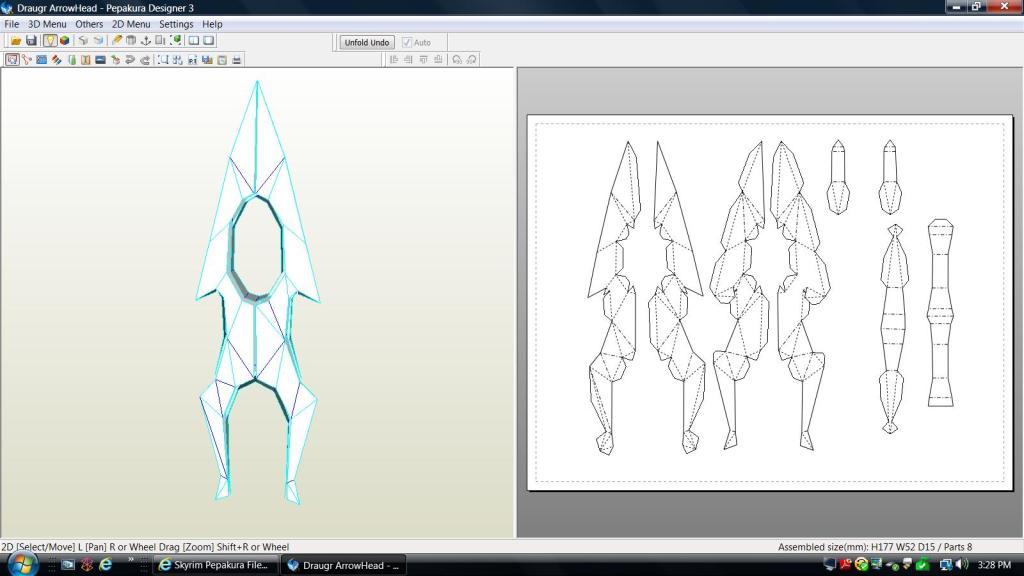Click the volume speaker tray icon
Image resolution: width=1024 pixels, height=576 pixels.
click(x=962, y=564)
